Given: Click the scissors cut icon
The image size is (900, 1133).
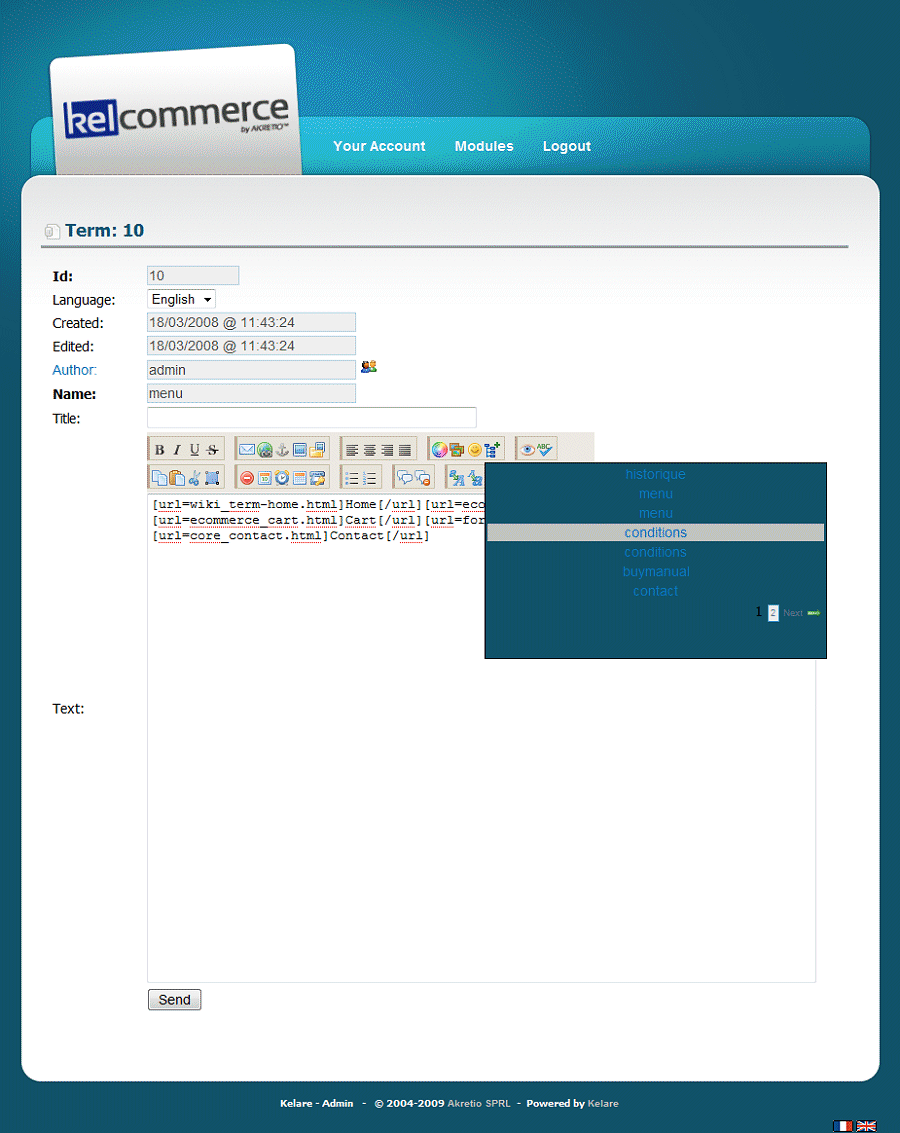Looking at the screenshot, I should pos(194,478).
